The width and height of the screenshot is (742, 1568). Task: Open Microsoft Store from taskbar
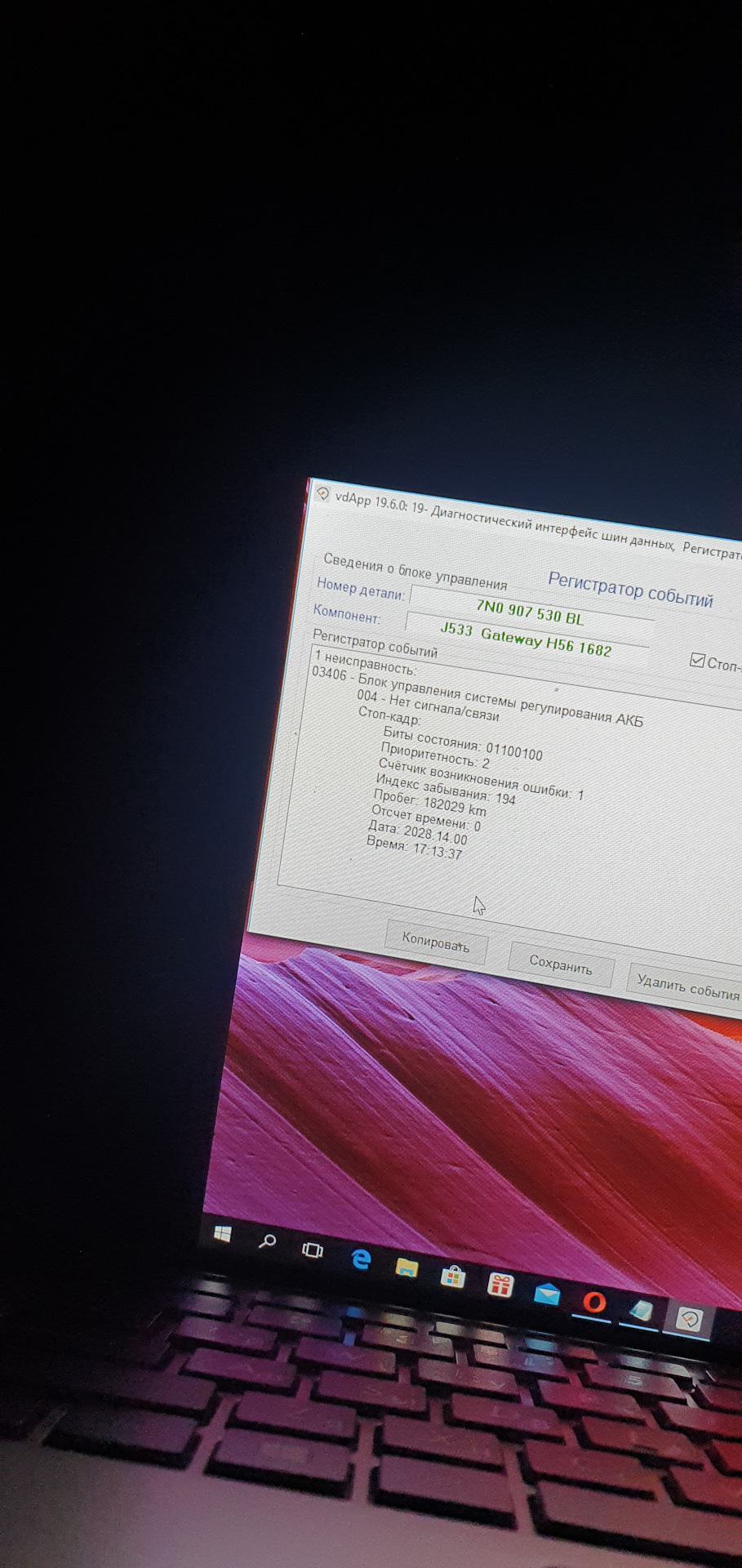pos(453,1276)
